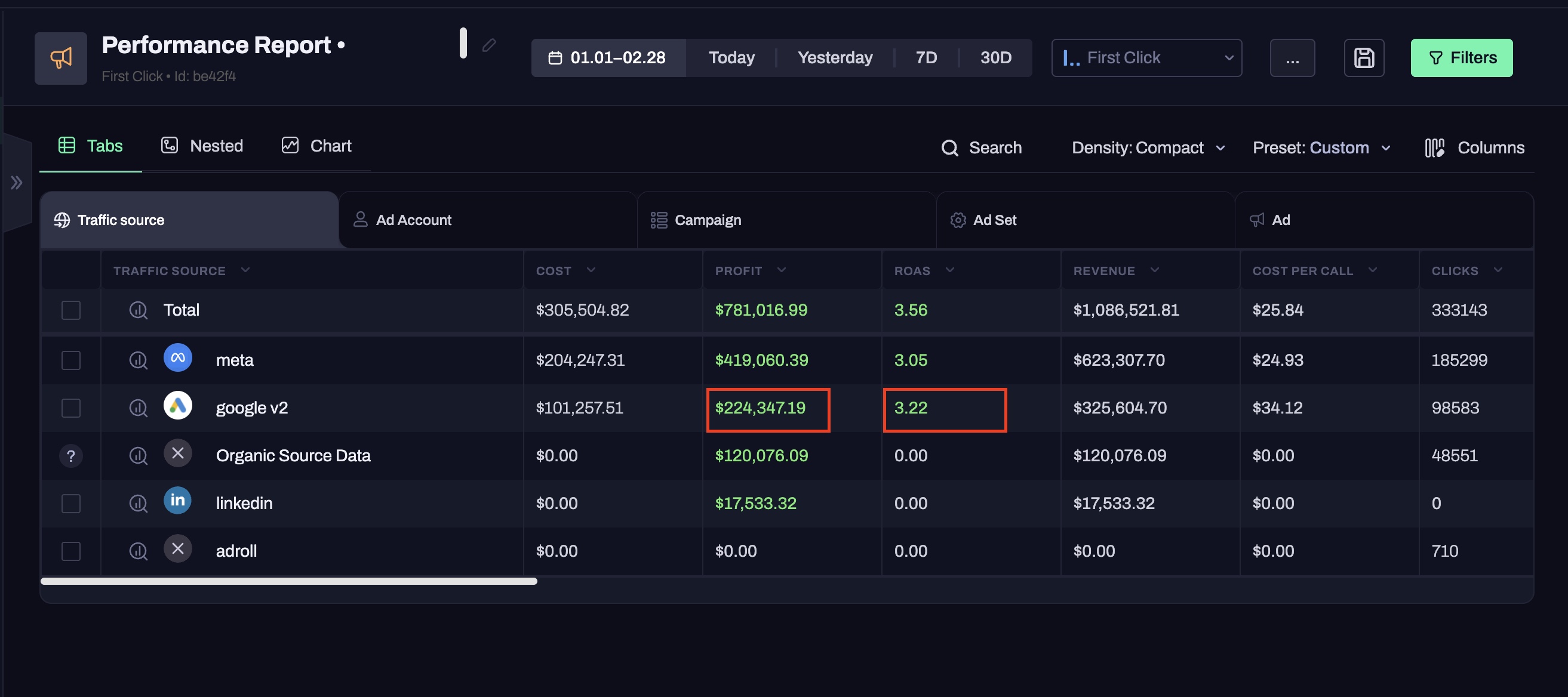This screenshot has height=697, width=1568.
Task: Open the Columns settings
Action: (x=1474, y=148)
